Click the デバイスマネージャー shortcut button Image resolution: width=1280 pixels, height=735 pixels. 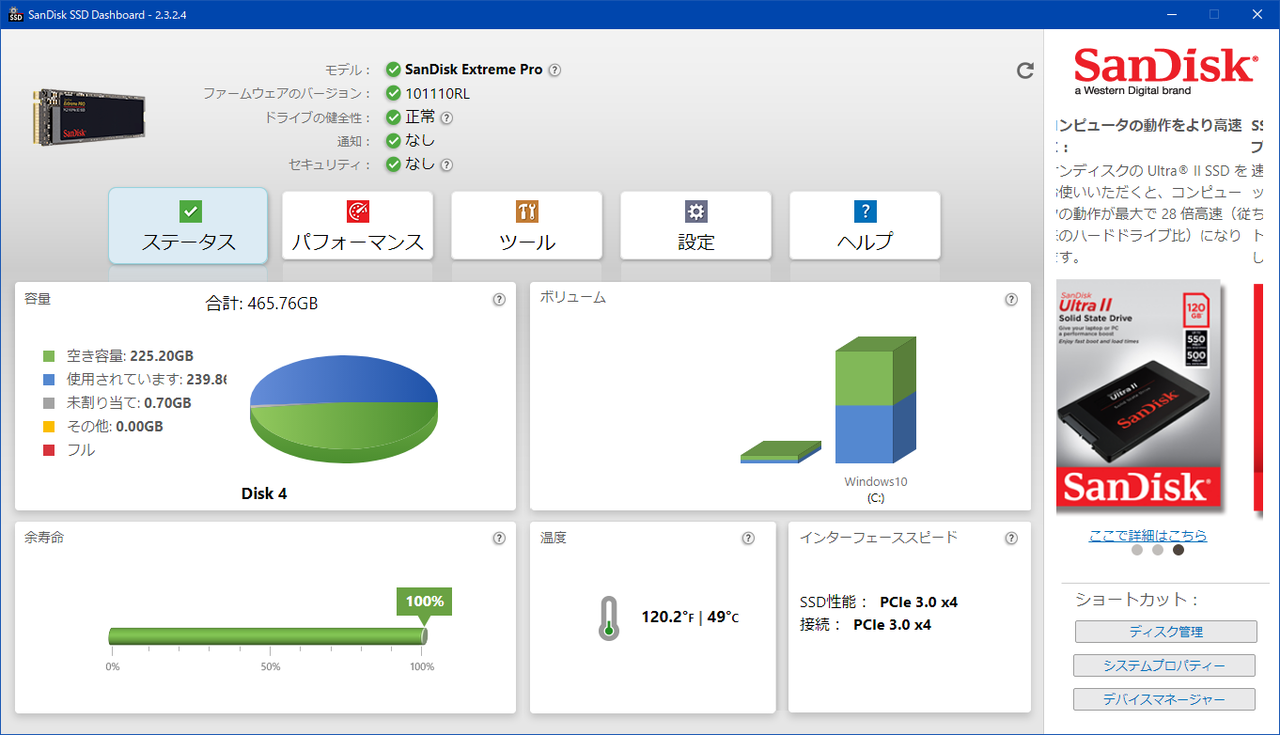[1164, 700]
